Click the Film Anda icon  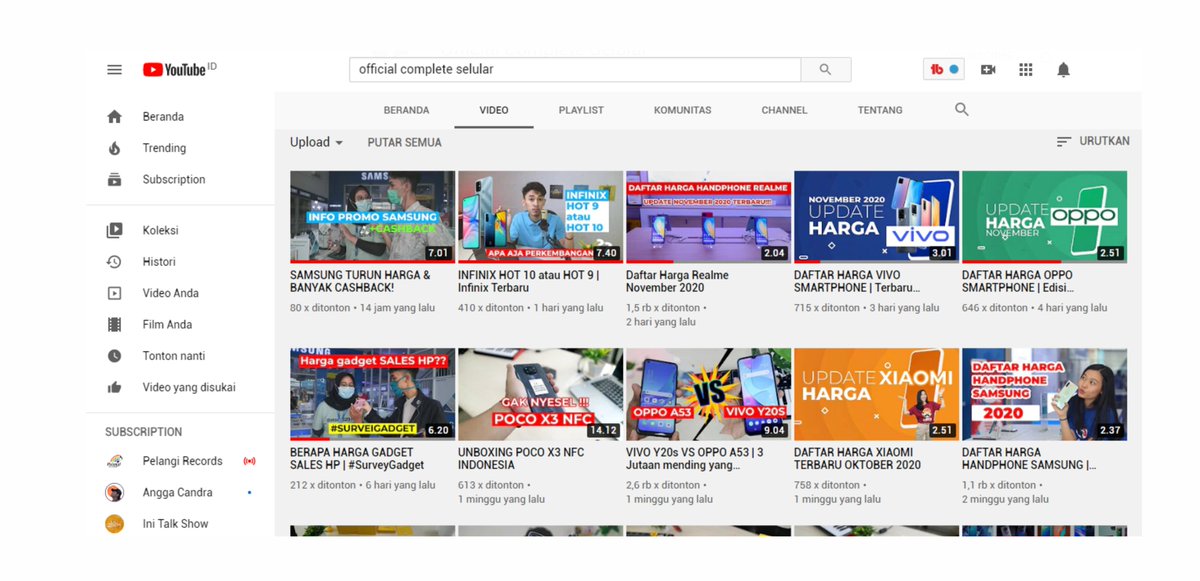114,324
